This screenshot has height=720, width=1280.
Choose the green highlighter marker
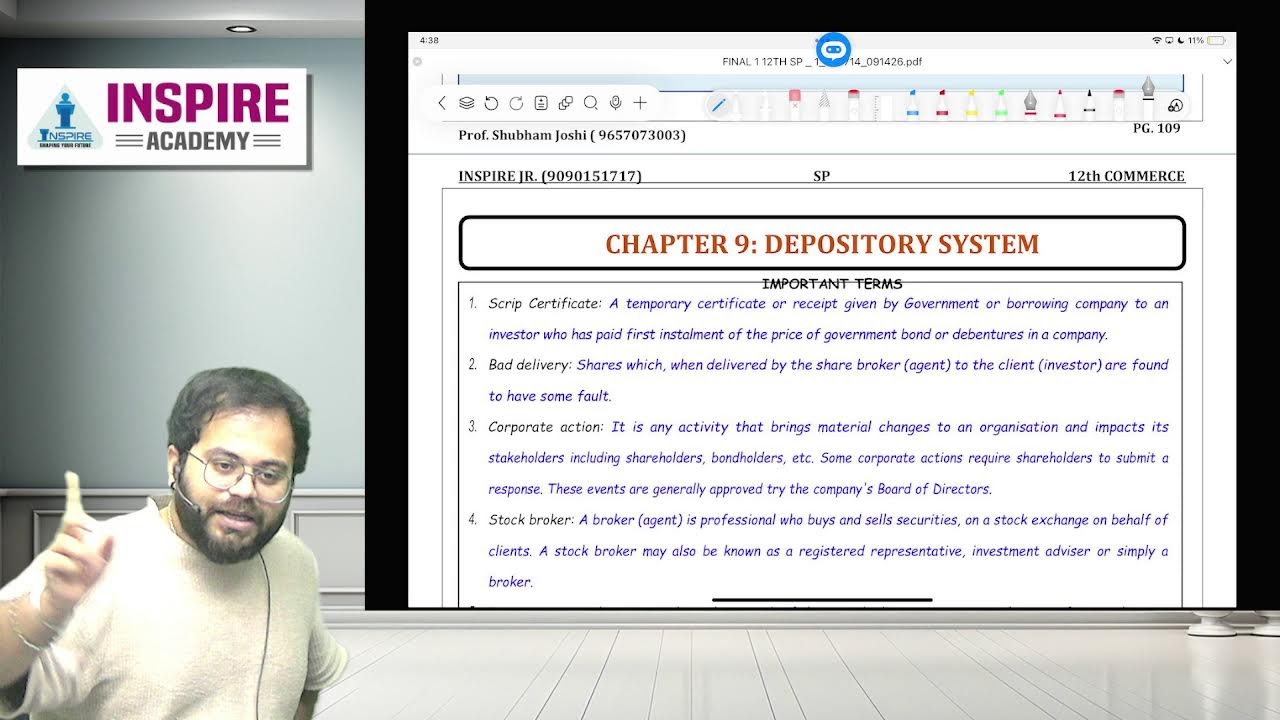1001,104
